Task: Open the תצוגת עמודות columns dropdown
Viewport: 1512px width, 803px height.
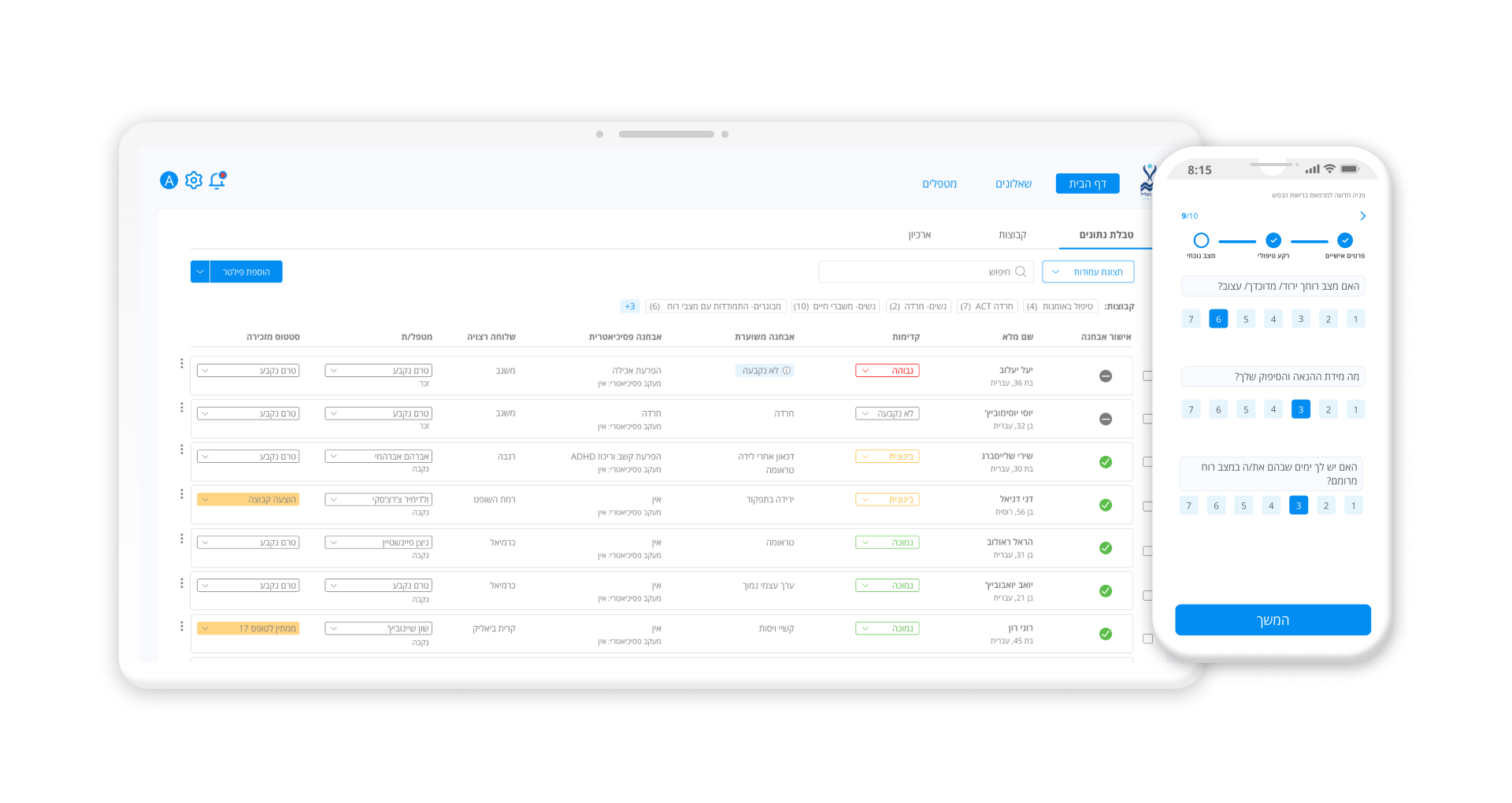Action: tap(1088, 272)
